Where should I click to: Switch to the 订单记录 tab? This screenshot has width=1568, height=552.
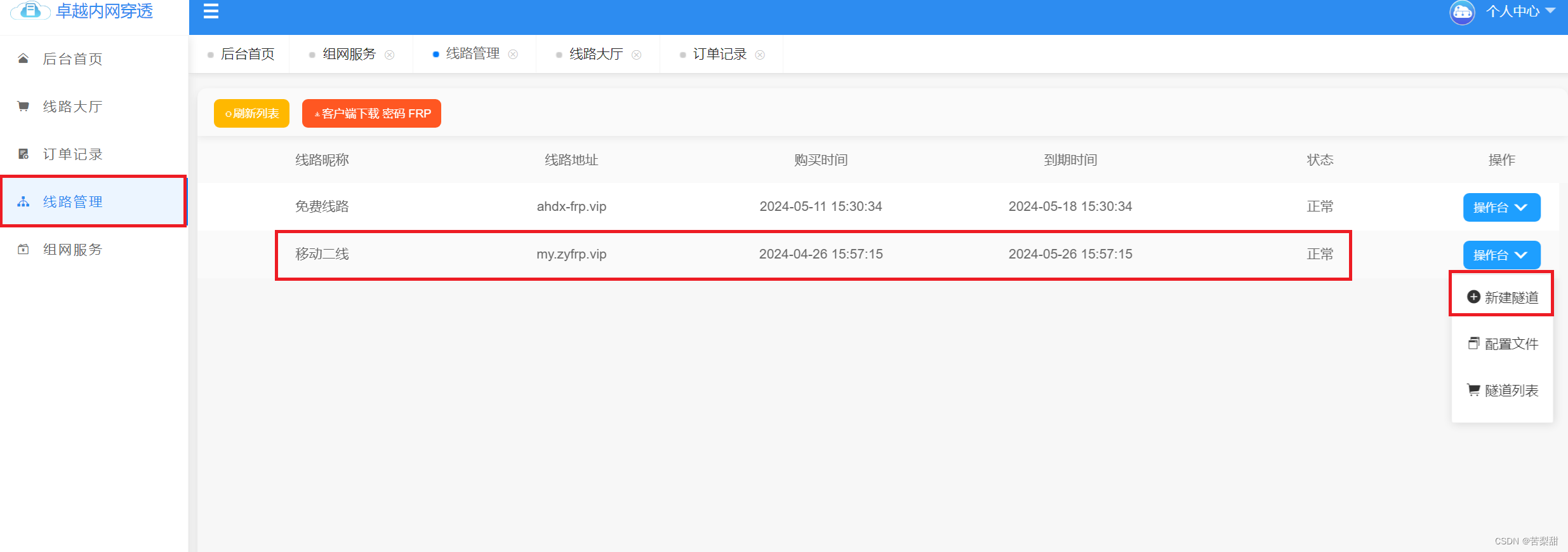720,54
